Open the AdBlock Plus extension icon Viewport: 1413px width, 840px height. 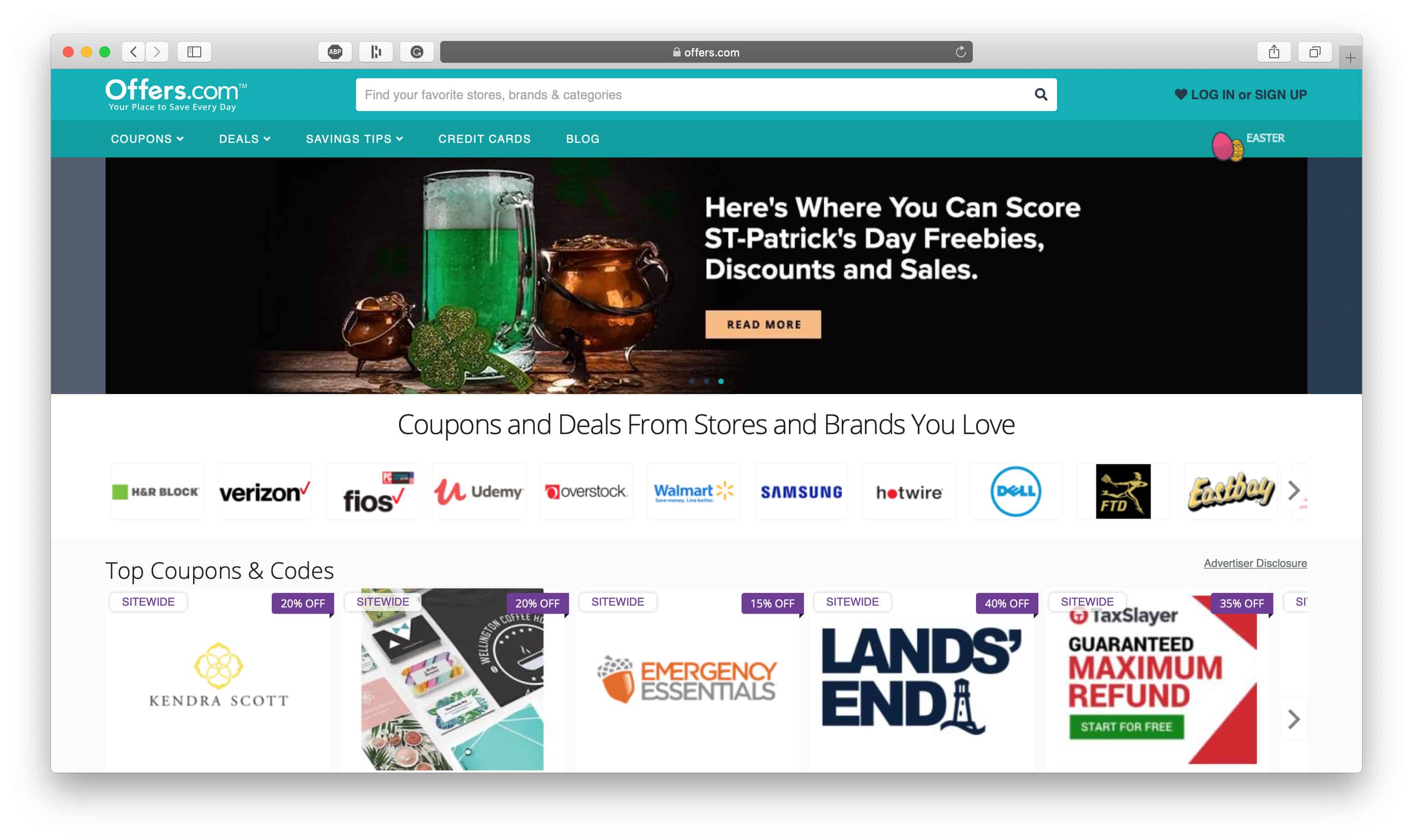pos(335,52)
